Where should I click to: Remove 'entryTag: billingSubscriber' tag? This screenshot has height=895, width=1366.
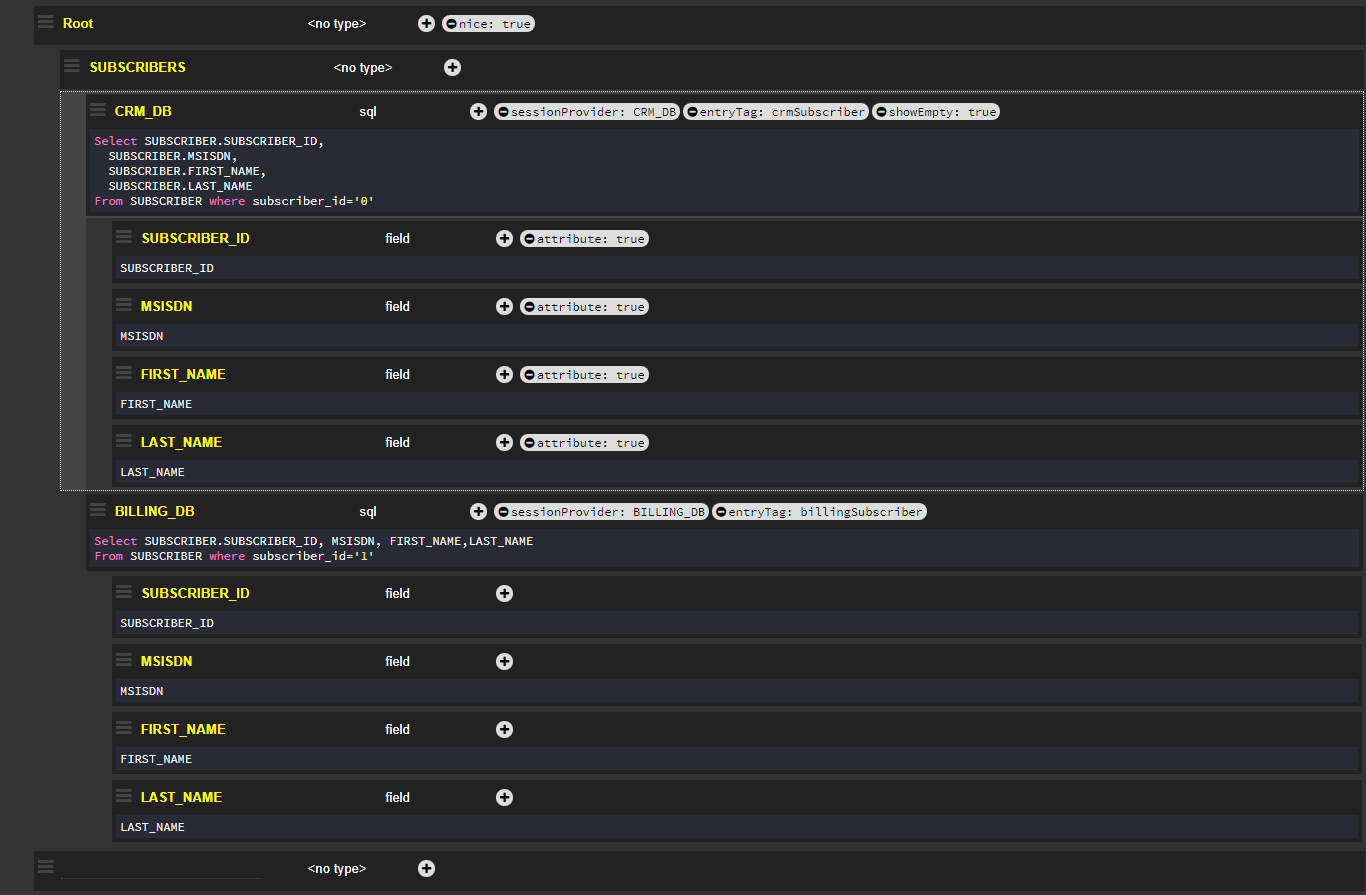coord(720,512)
